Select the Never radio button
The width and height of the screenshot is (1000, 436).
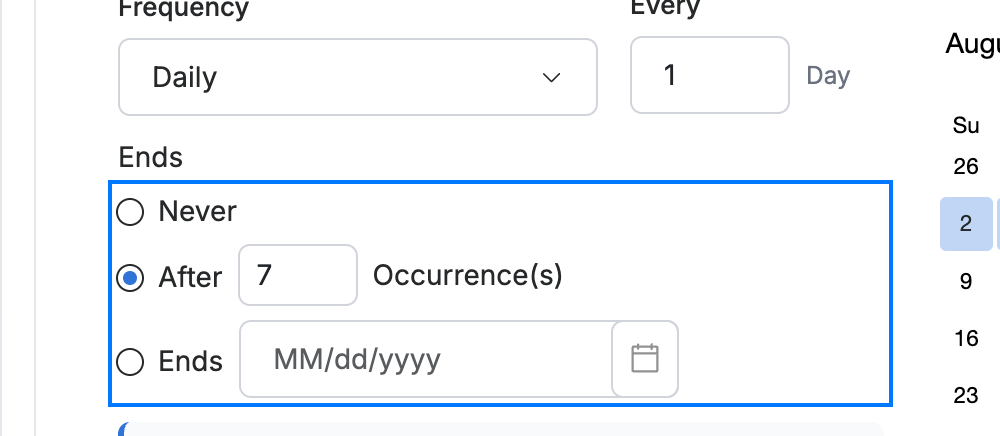[130, 212]
